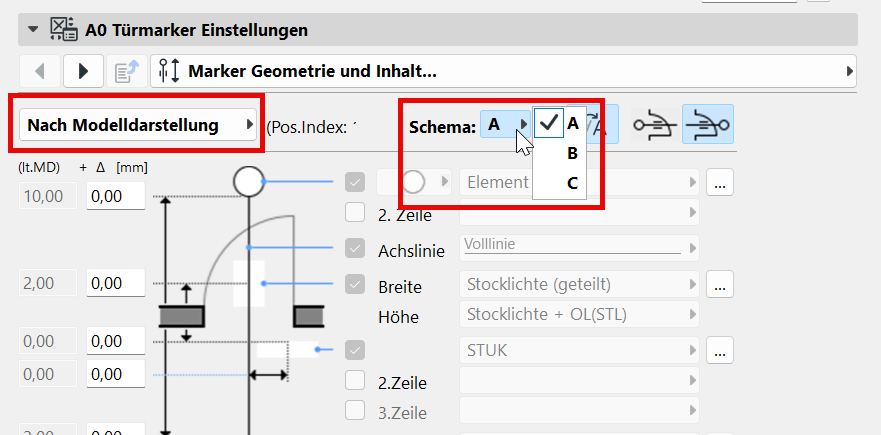This screenshot has height=435, width=881.
Task: Open the Nach Modelldarstellung dropdown
Action: click(x=138, y=125)
